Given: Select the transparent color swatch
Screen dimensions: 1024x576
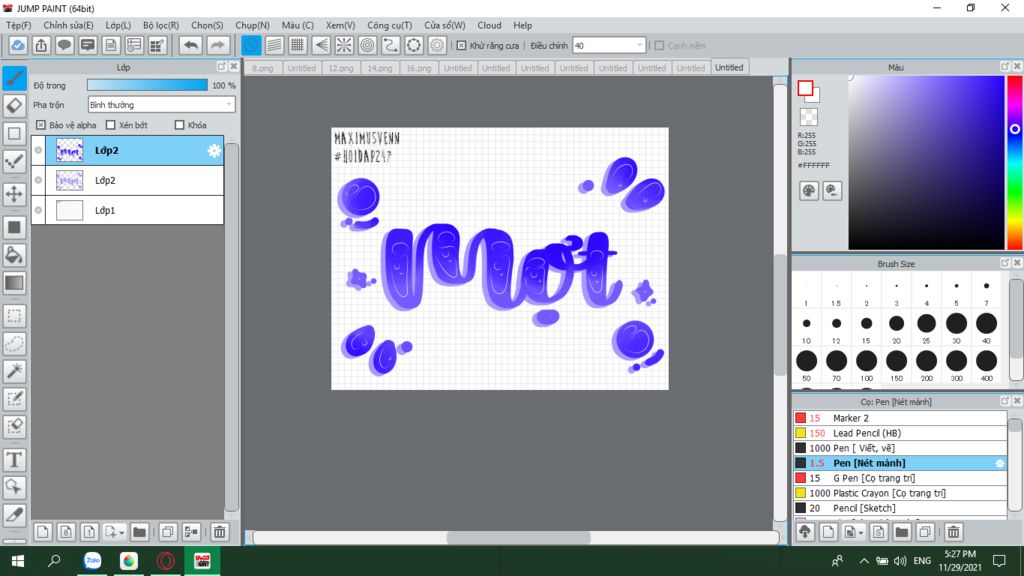Looking at the screenshot, I should tap(808, 117).
